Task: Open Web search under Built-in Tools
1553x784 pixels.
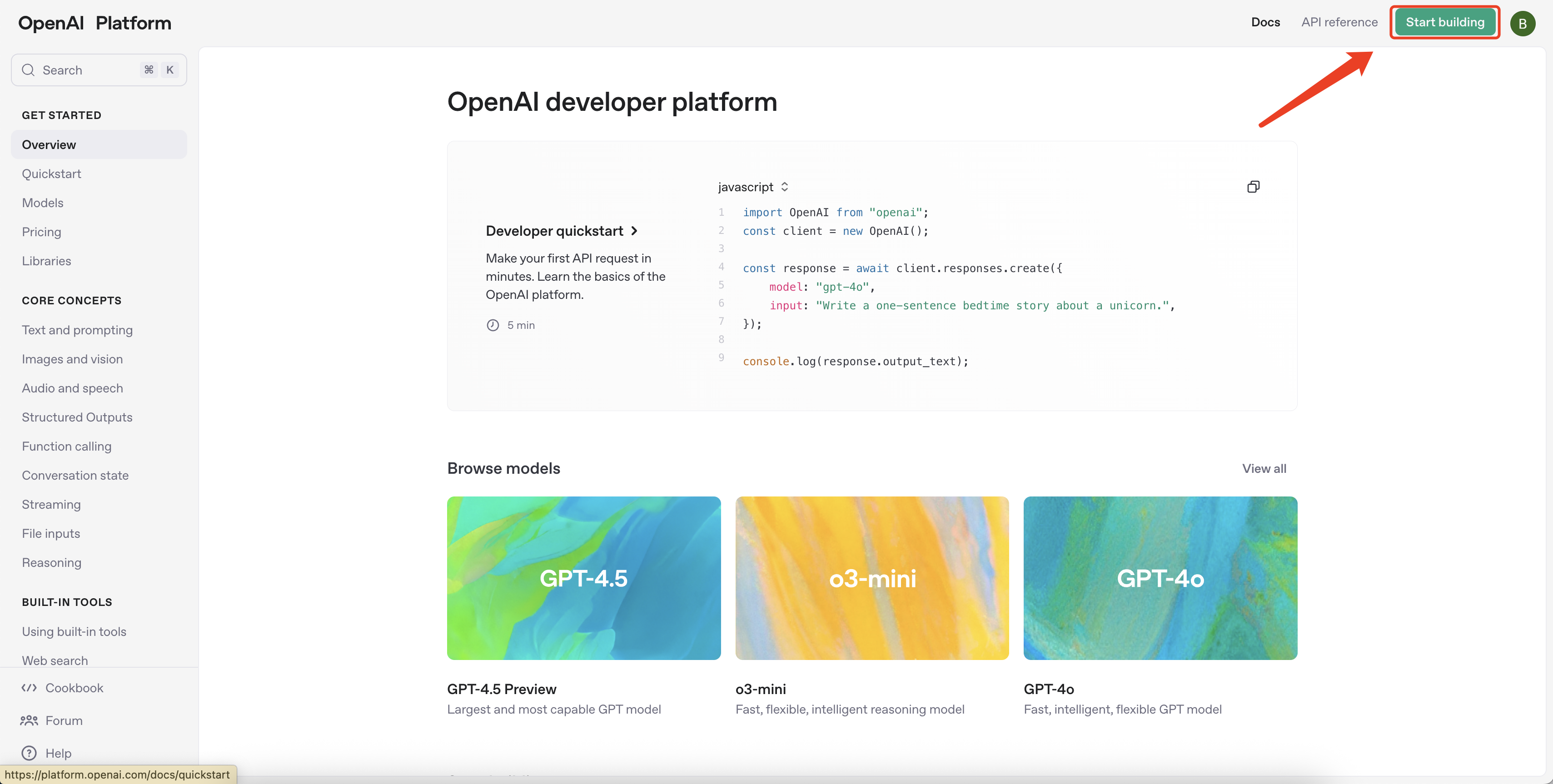Action: (x=55, y=660)
